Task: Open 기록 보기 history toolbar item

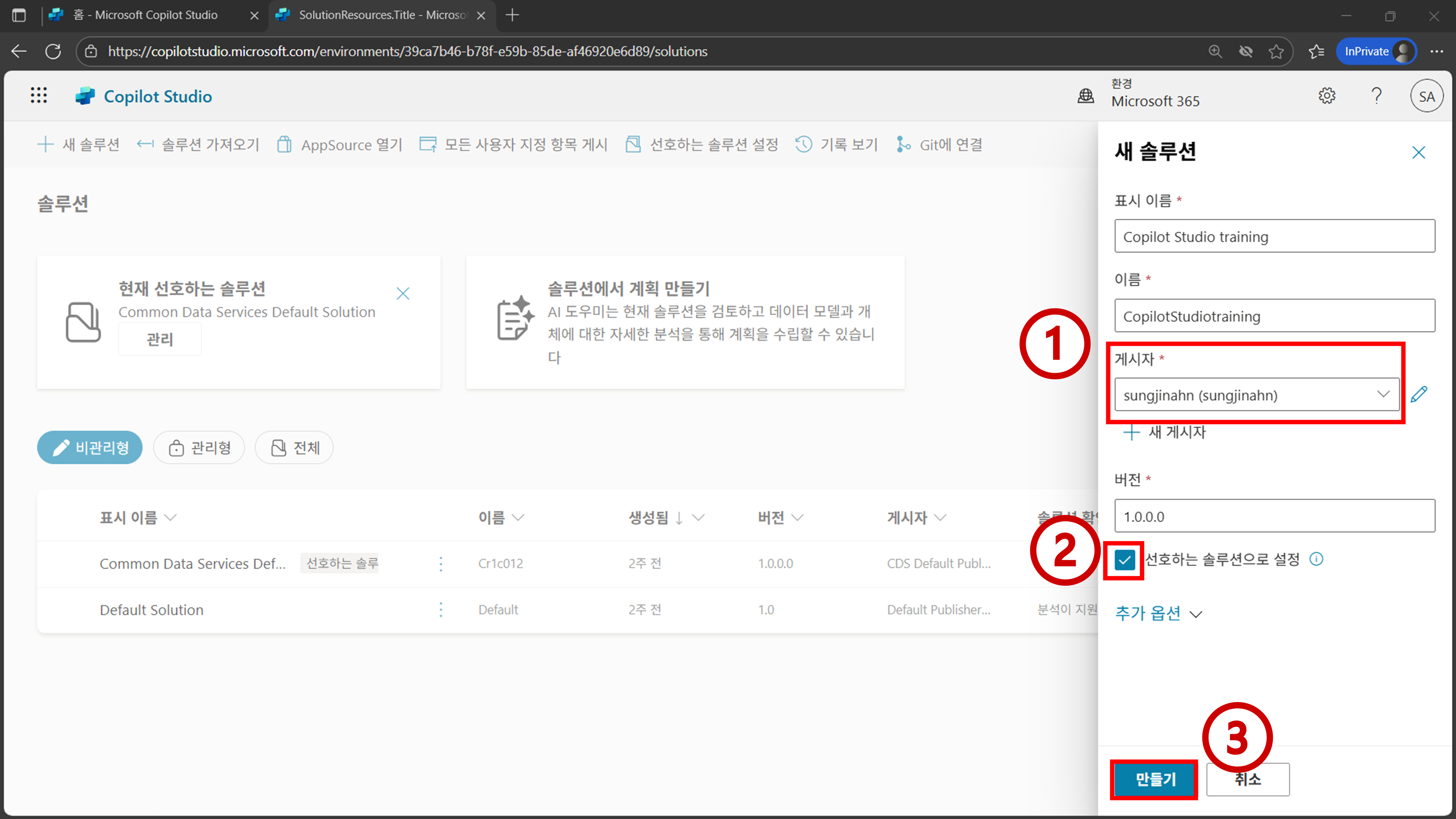Action: 836,145
